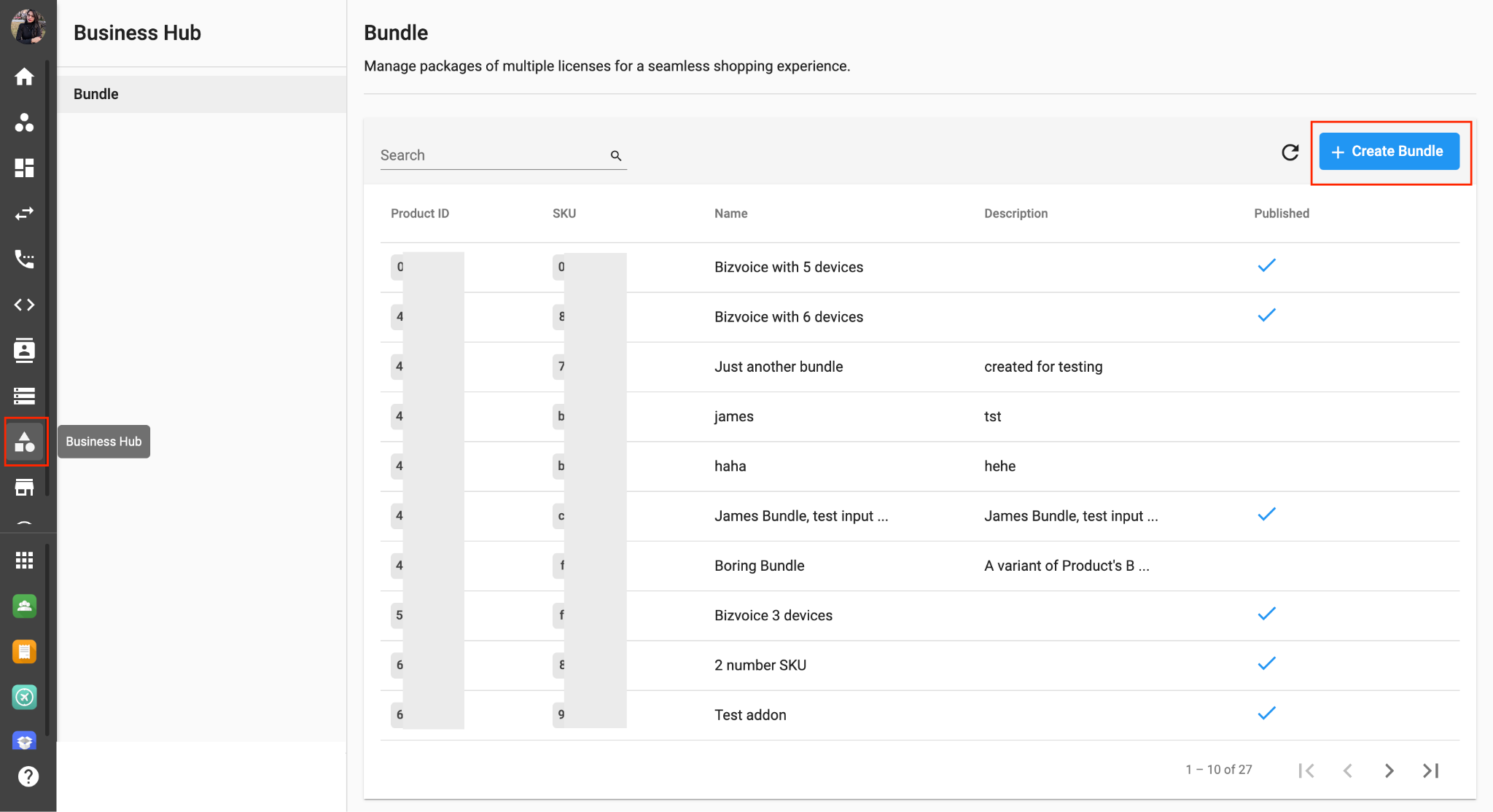Launch the blue box app icon
This screenshot has width=1493, height=812.
(24, 741)
